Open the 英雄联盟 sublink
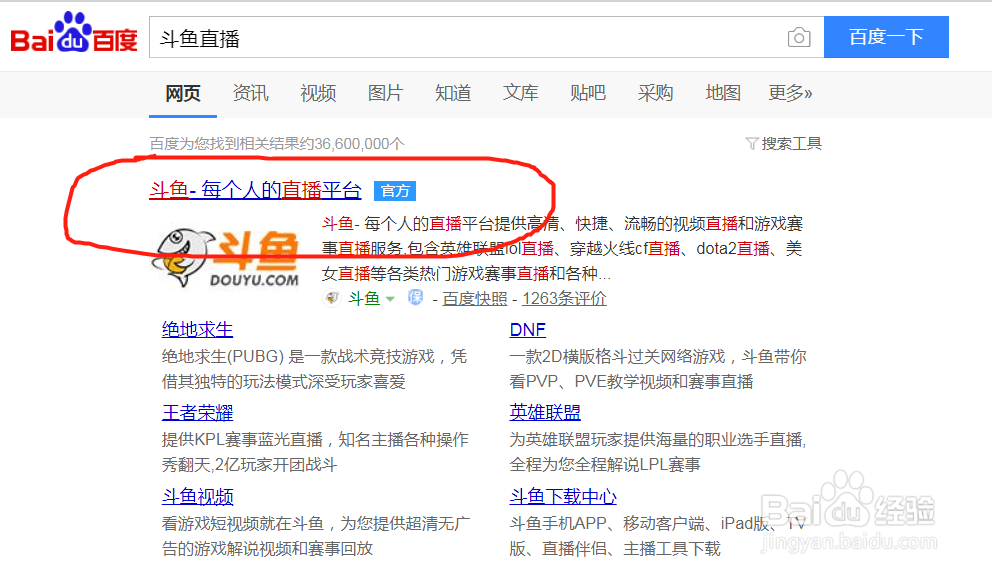The image size is (992, 576). (x=545, y=412)
